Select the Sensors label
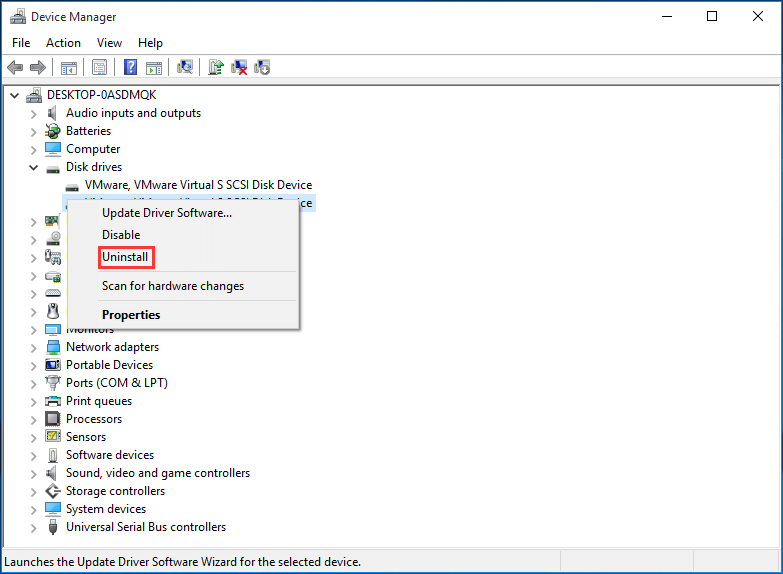This screenshot has width=783, height=574. (x=86, y=437)
